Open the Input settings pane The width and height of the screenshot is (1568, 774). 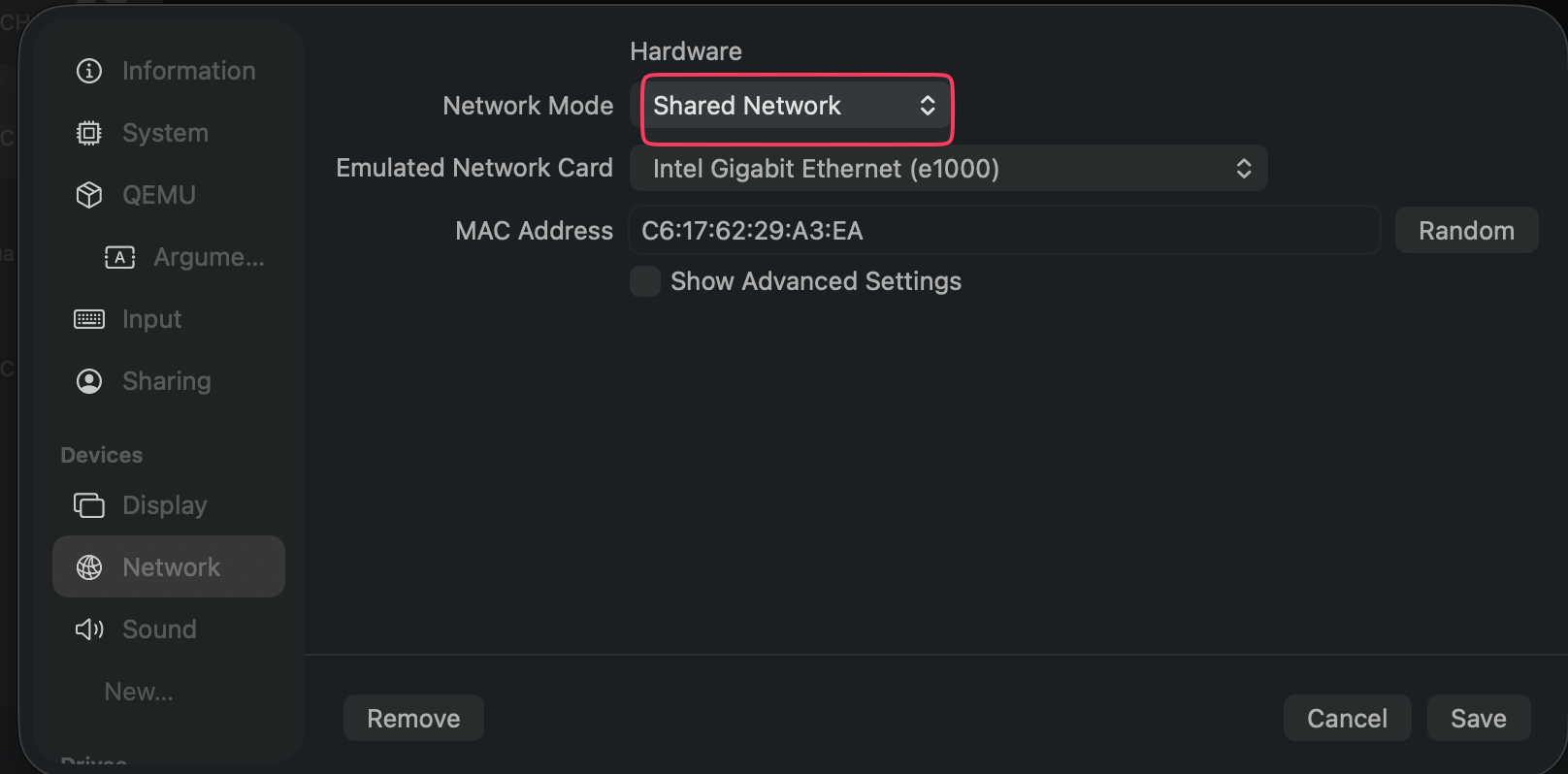click(151, 318)
